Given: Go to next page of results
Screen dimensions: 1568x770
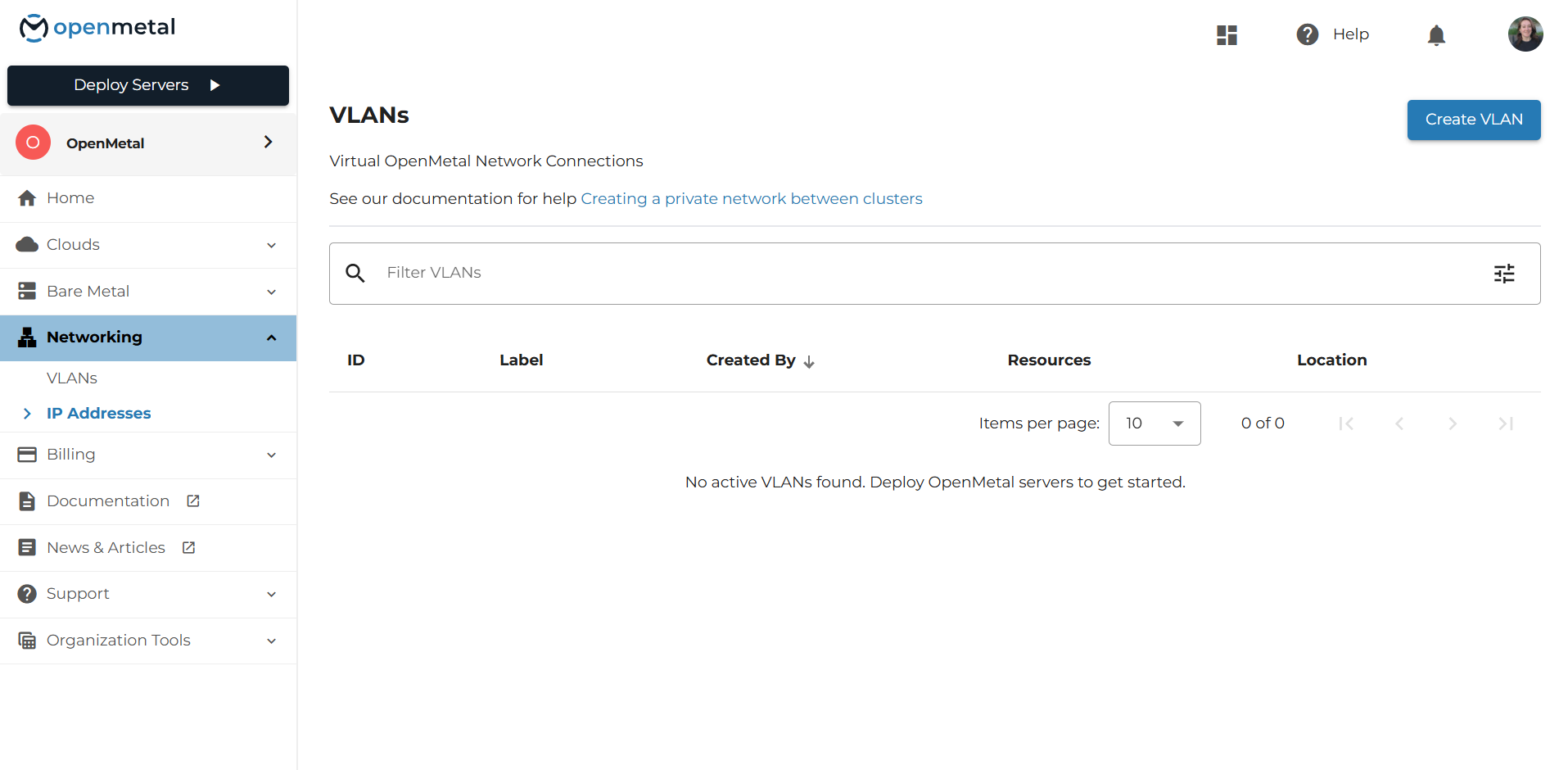Looking at the screenshot, I should tap(1453, 423).
